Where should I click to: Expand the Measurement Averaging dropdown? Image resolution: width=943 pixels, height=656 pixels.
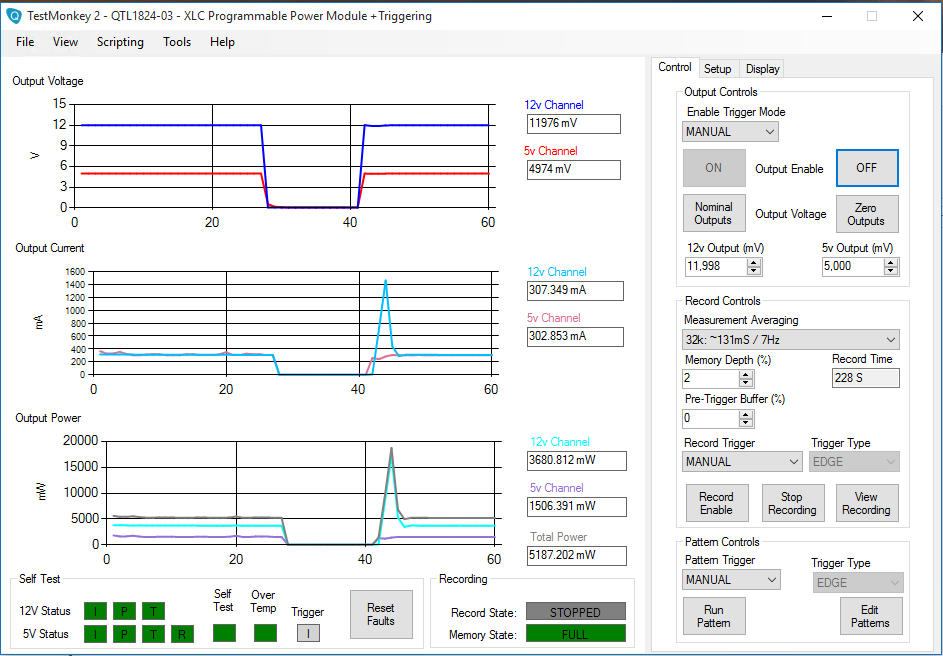tap(791, 340)
